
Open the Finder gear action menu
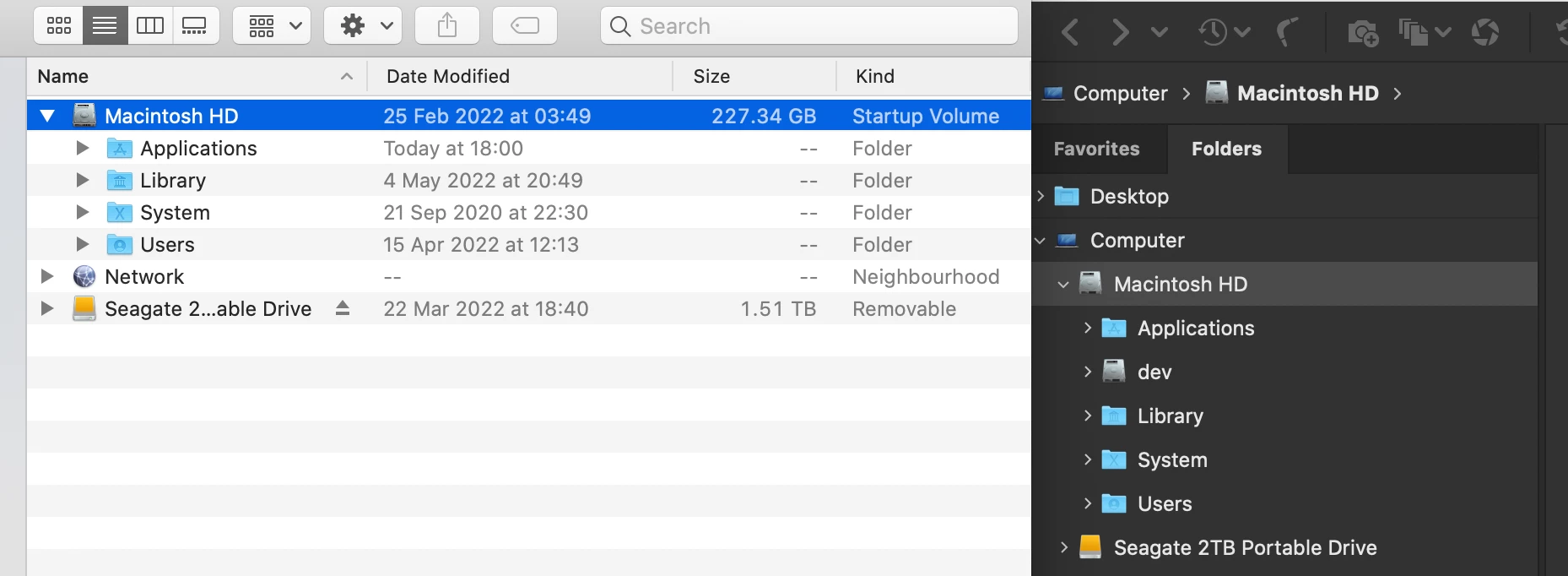click(363, 25)
